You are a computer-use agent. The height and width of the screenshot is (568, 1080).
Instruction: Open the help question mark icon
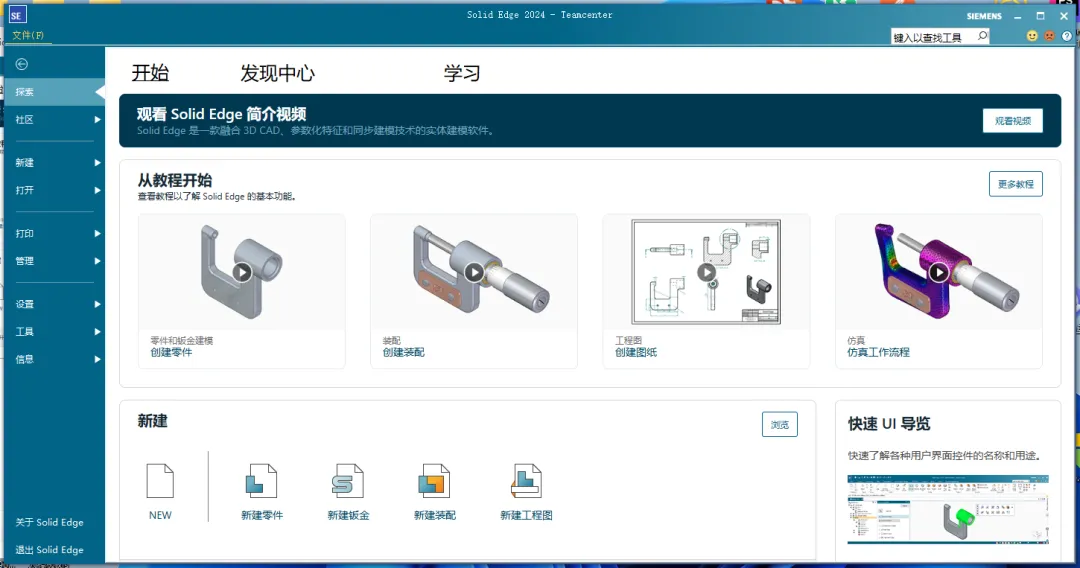[x=1067, y=36]
